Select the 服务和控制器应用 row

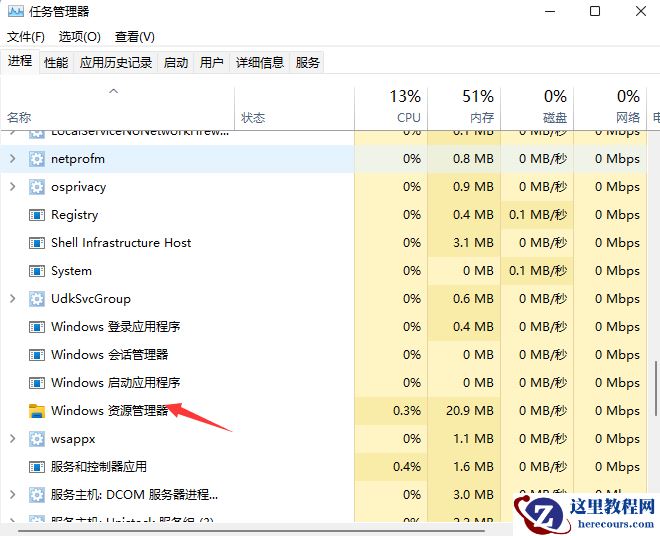pyautogui.click(x=323, y=467)
